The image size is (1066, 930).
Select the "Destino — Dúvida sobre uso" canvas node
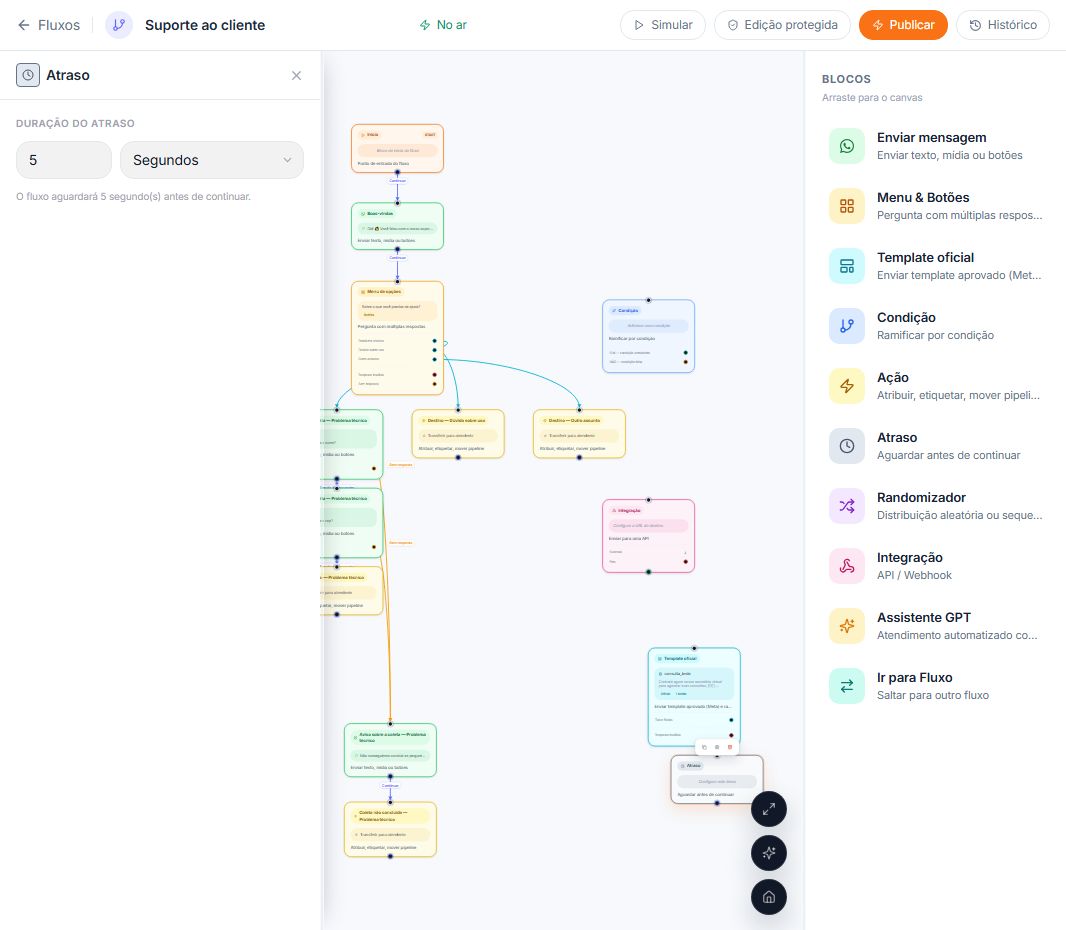pos(458,434)
